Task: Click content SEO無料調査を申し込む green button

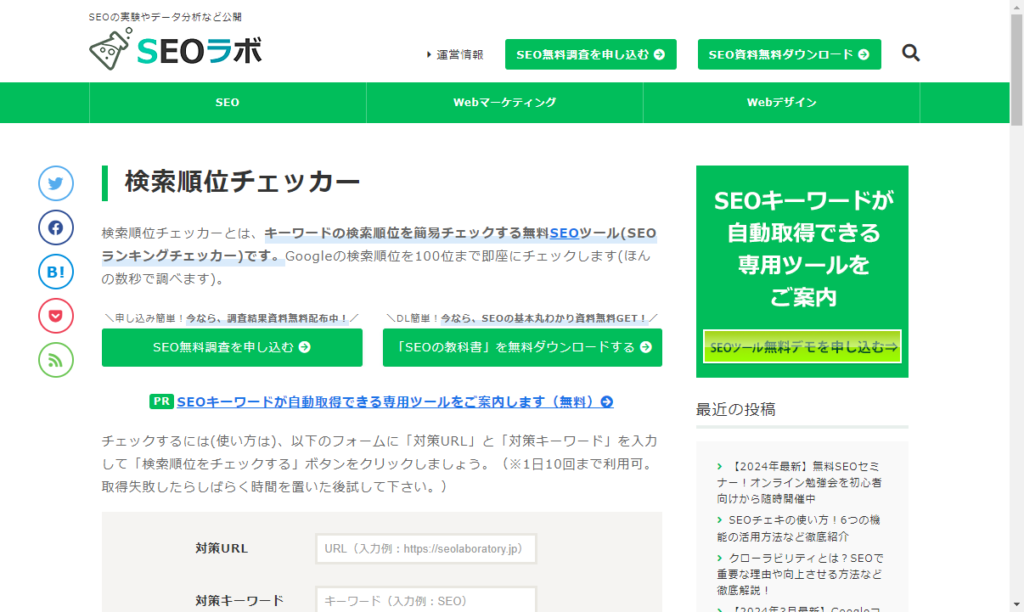Action: point(232,347)
